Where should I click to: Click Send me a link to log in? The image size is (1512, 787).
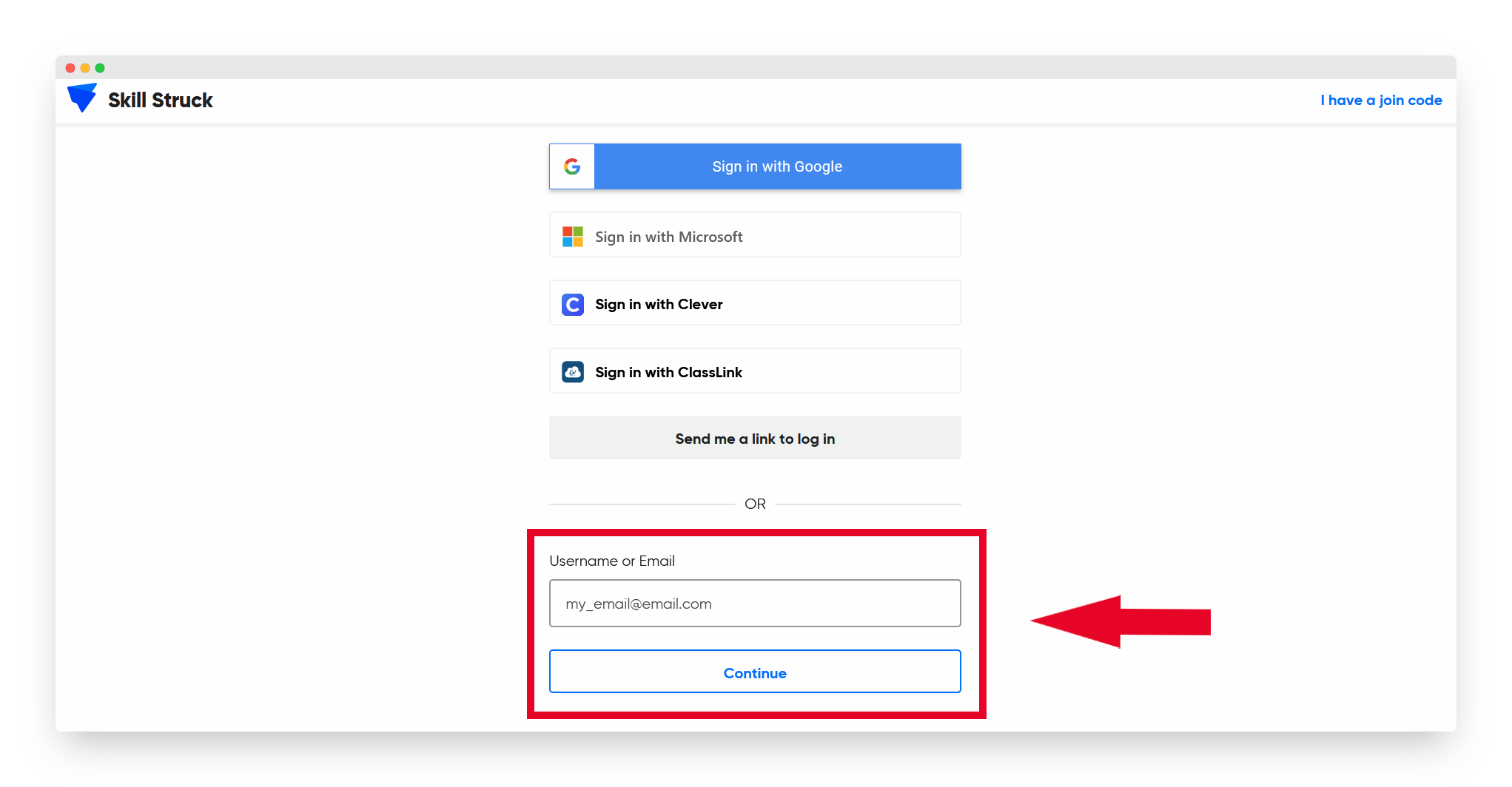point(754,438)
